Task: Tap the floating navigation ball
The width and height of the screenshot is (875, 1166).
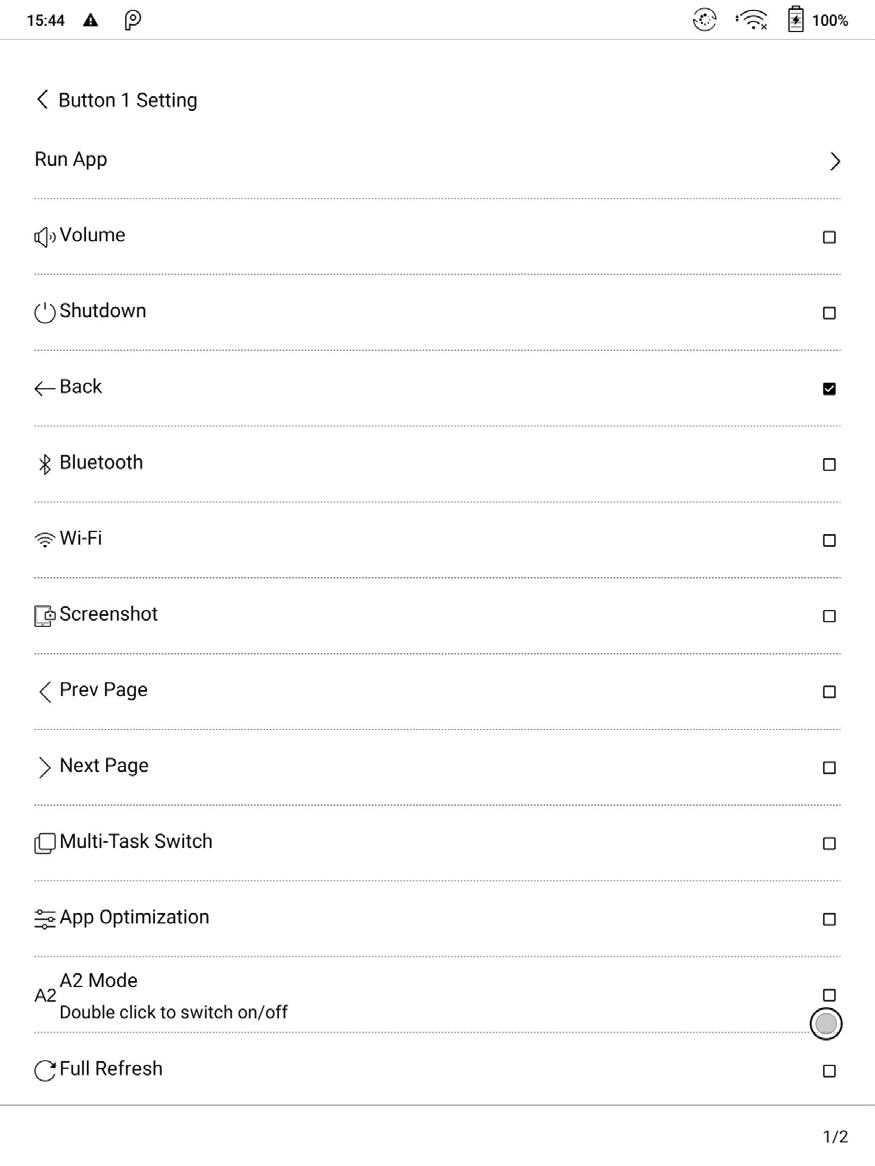Action: pos(826,1023)
